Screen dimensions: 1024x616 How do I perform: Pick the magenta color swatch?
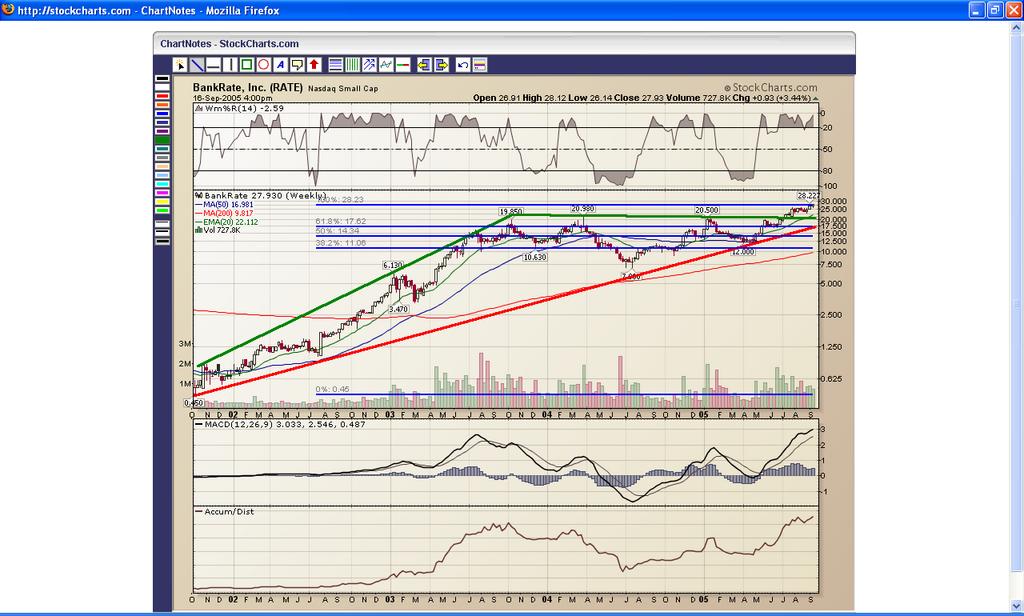(x=162, y=193)
